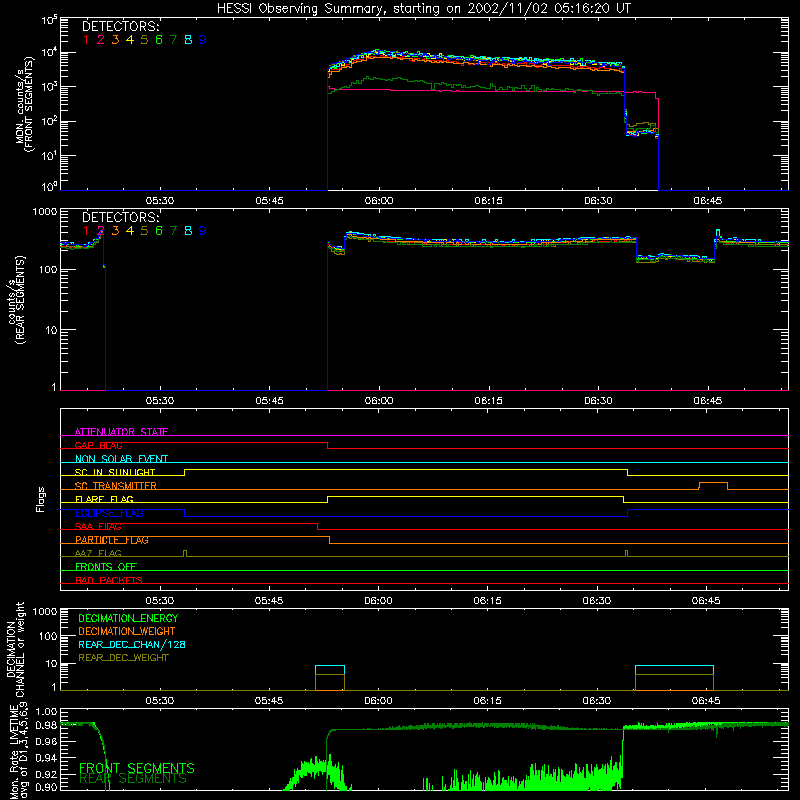Click 06:00 tick under front segments plot

(379, 201)
